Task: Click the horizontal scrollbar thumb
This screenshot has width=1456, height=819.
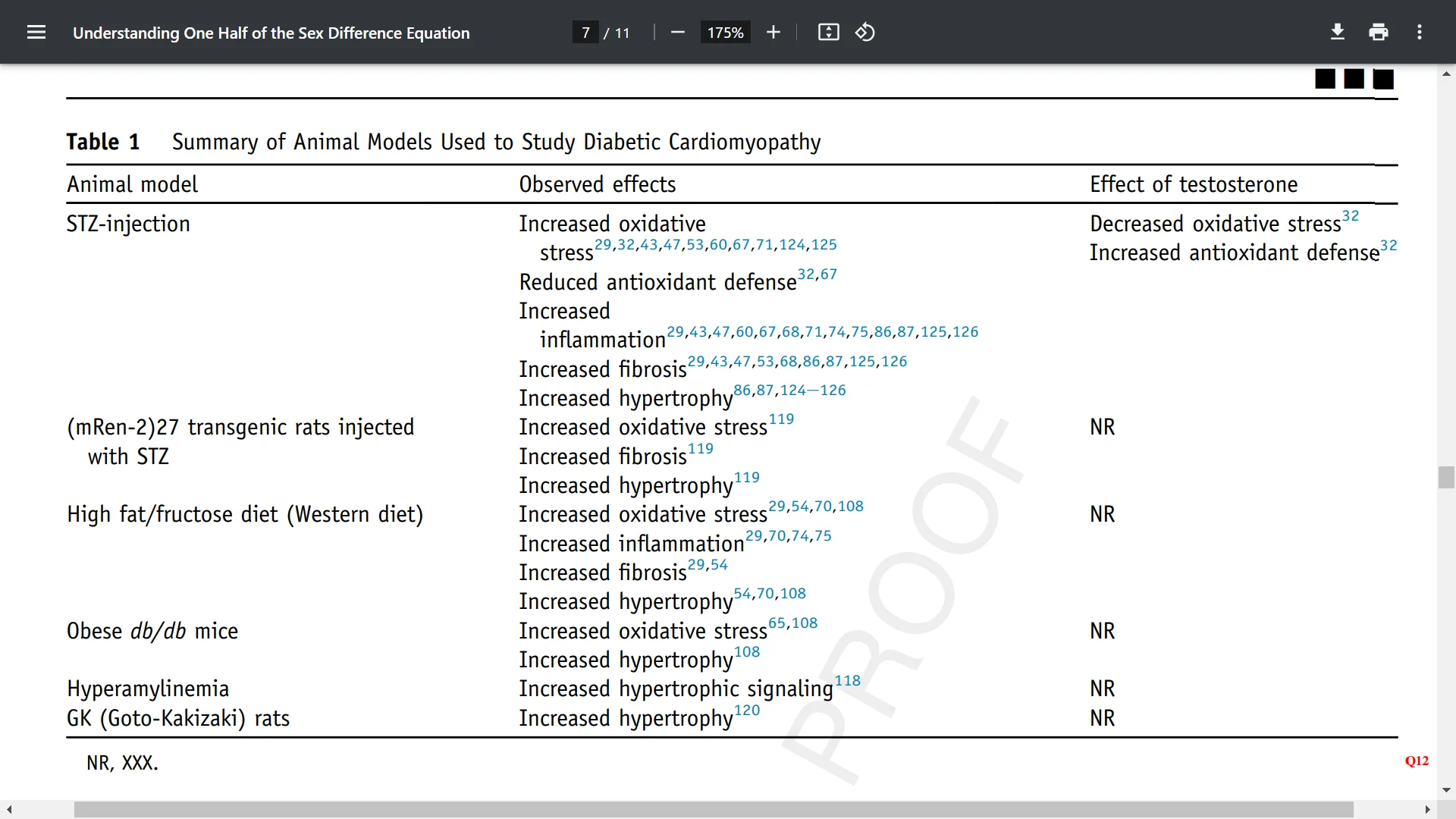Action: tap(714, 810)
